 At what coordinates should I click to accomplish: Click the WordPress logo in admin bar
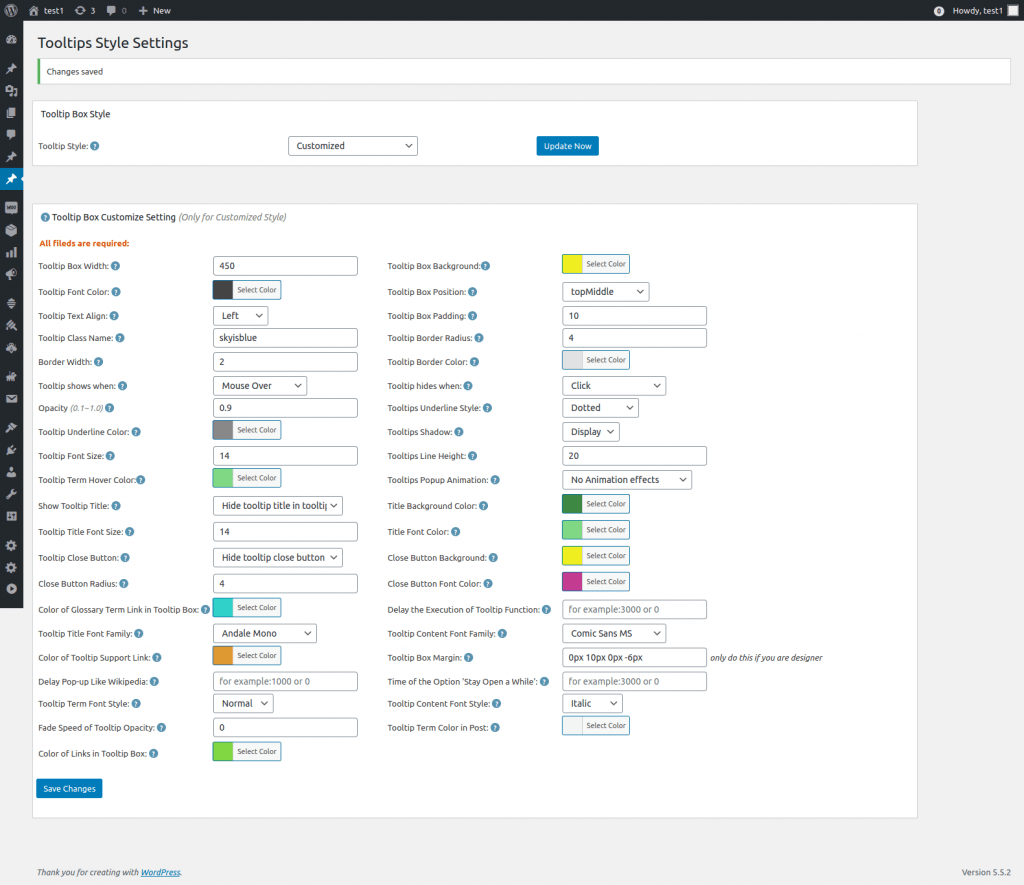point(11,10)
